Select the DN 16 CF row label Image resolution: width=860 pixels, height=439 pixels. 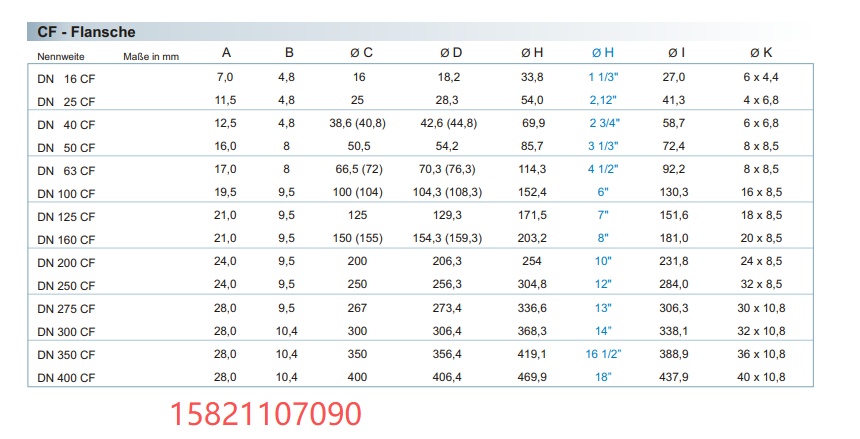coord(66,78)
